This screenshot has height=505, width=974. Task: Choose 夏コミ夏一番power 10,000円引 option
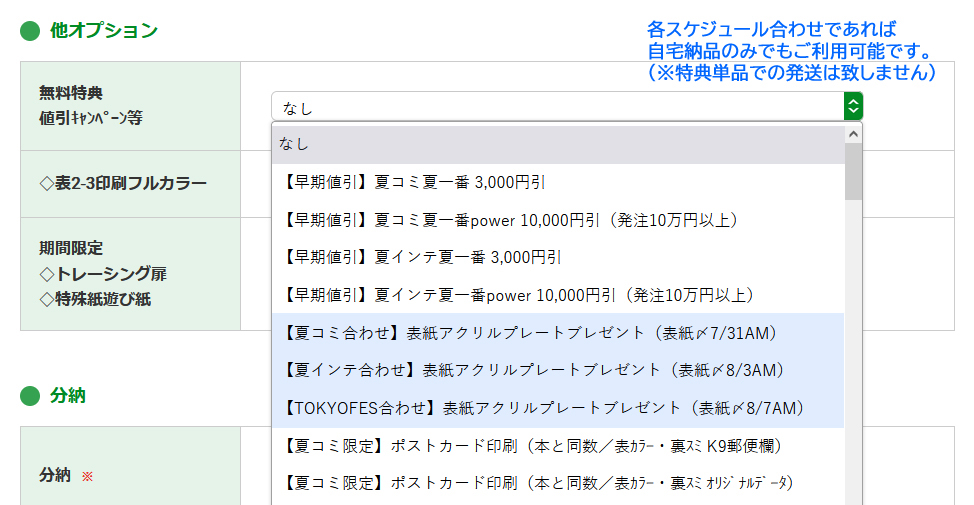tap(558, 220)
